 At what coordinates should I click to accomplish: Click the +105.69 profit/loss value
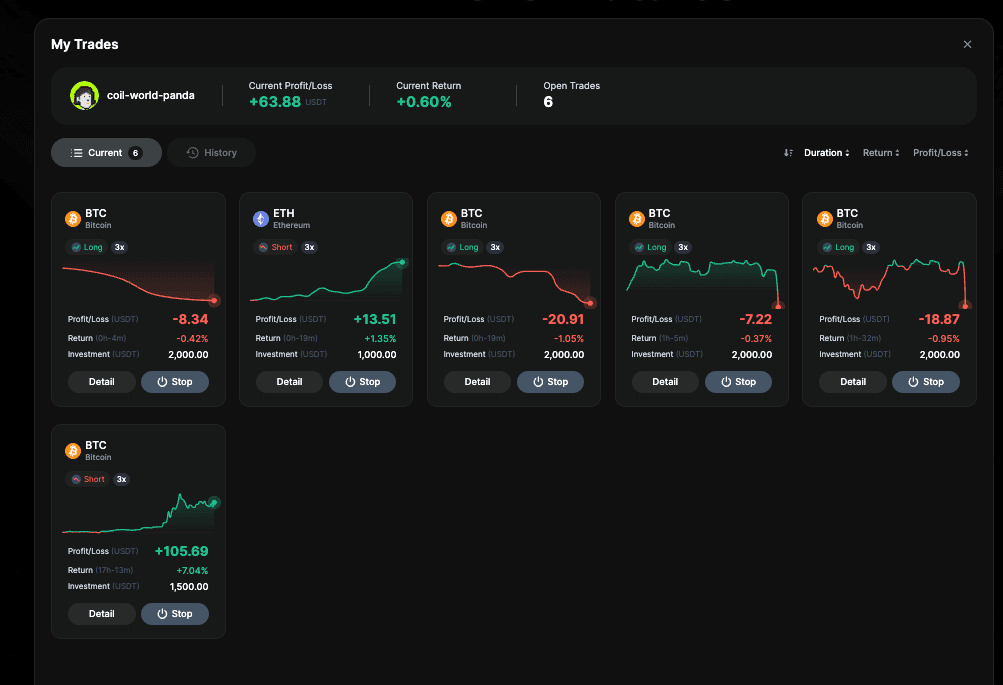coord(182,551)
